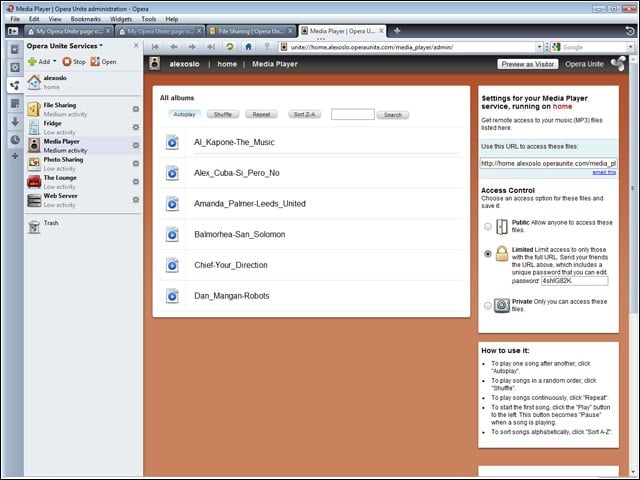Open the address bar history dropdown
Image resolution: width=640 pixels, height=480 pixels.
pyautogui.click(x=539, y=47)
